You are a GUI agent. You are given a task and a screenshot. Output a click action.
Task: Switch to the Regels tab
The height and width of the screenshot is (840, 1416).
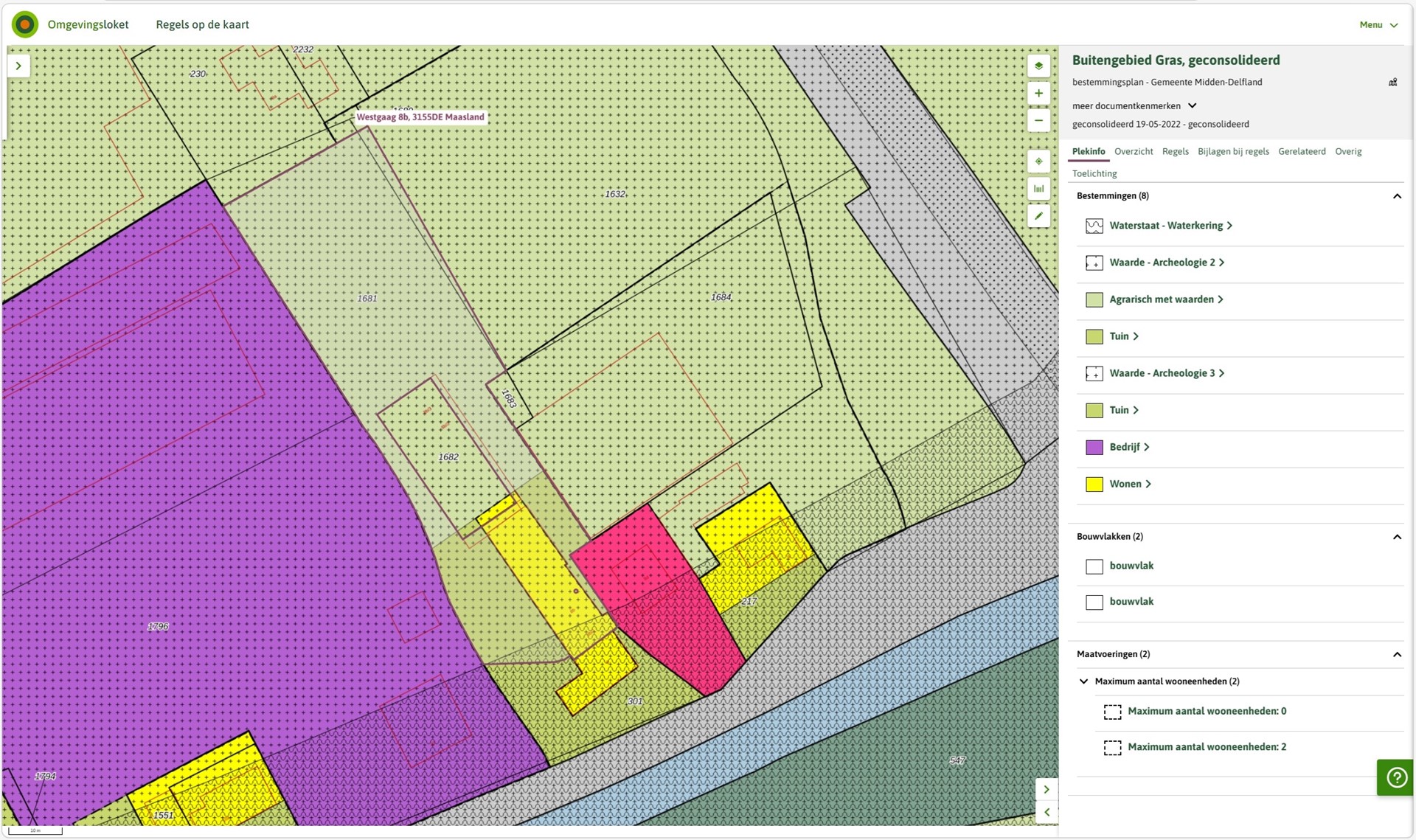pyautogui.click(x=1175, y=151)
